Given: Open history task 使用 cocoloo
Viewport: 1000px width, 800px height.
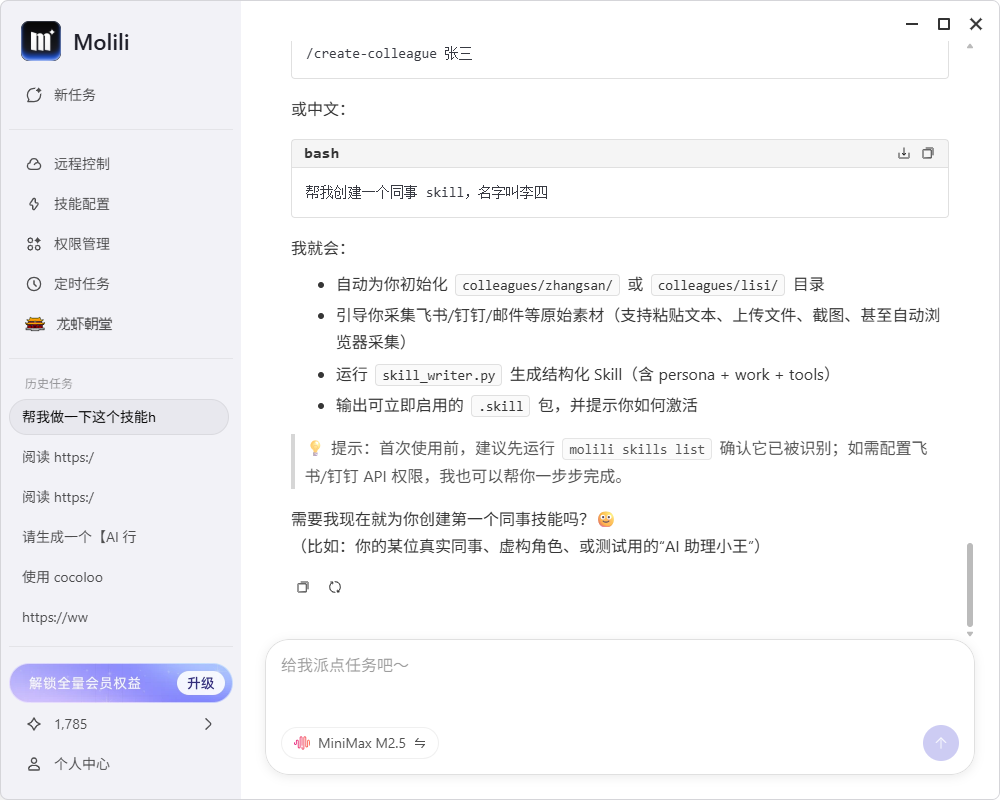Looking at the screenshot, I should 63,577.
